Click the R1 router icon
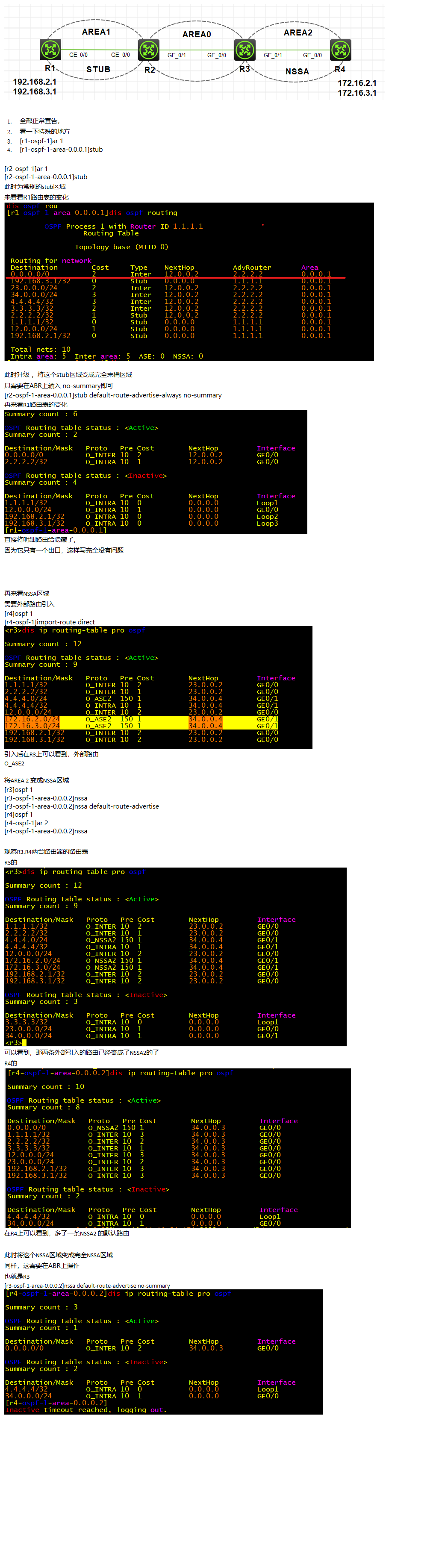Image resolution: width=439 pixels, height=1568 pixels. point(50,49)
